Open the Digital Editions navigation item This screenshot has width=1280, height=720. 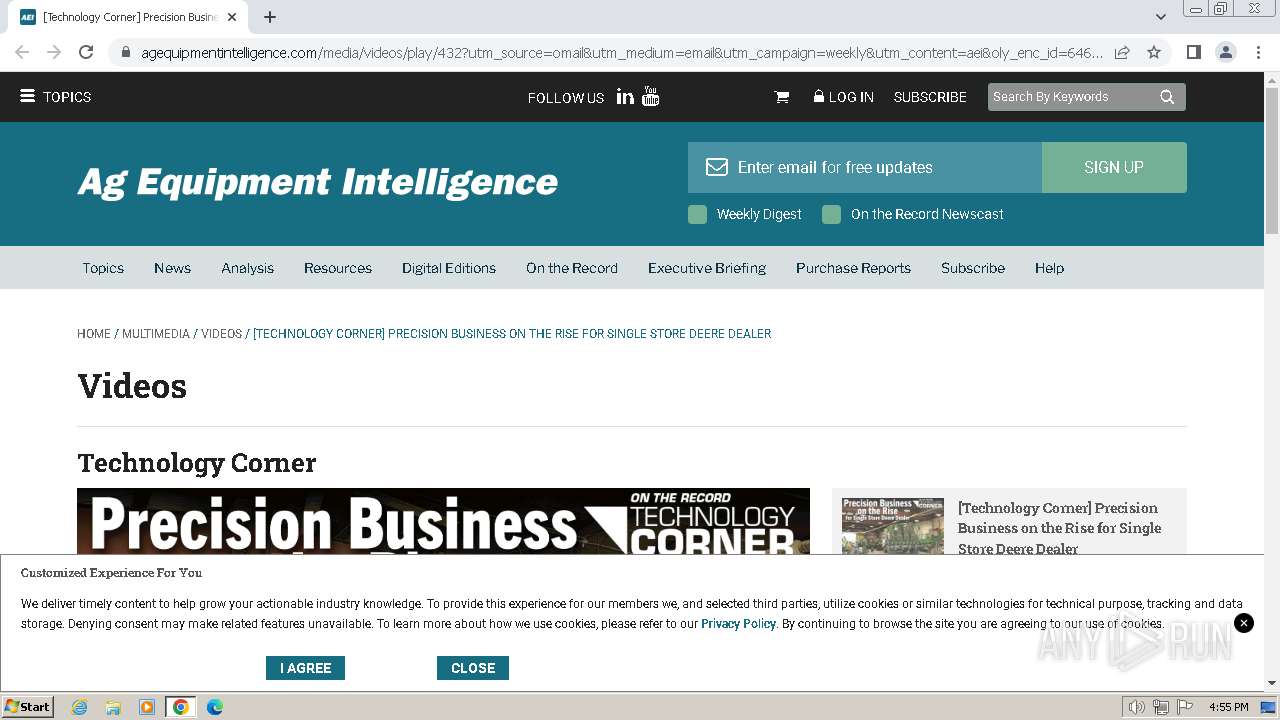pos(449,268)
